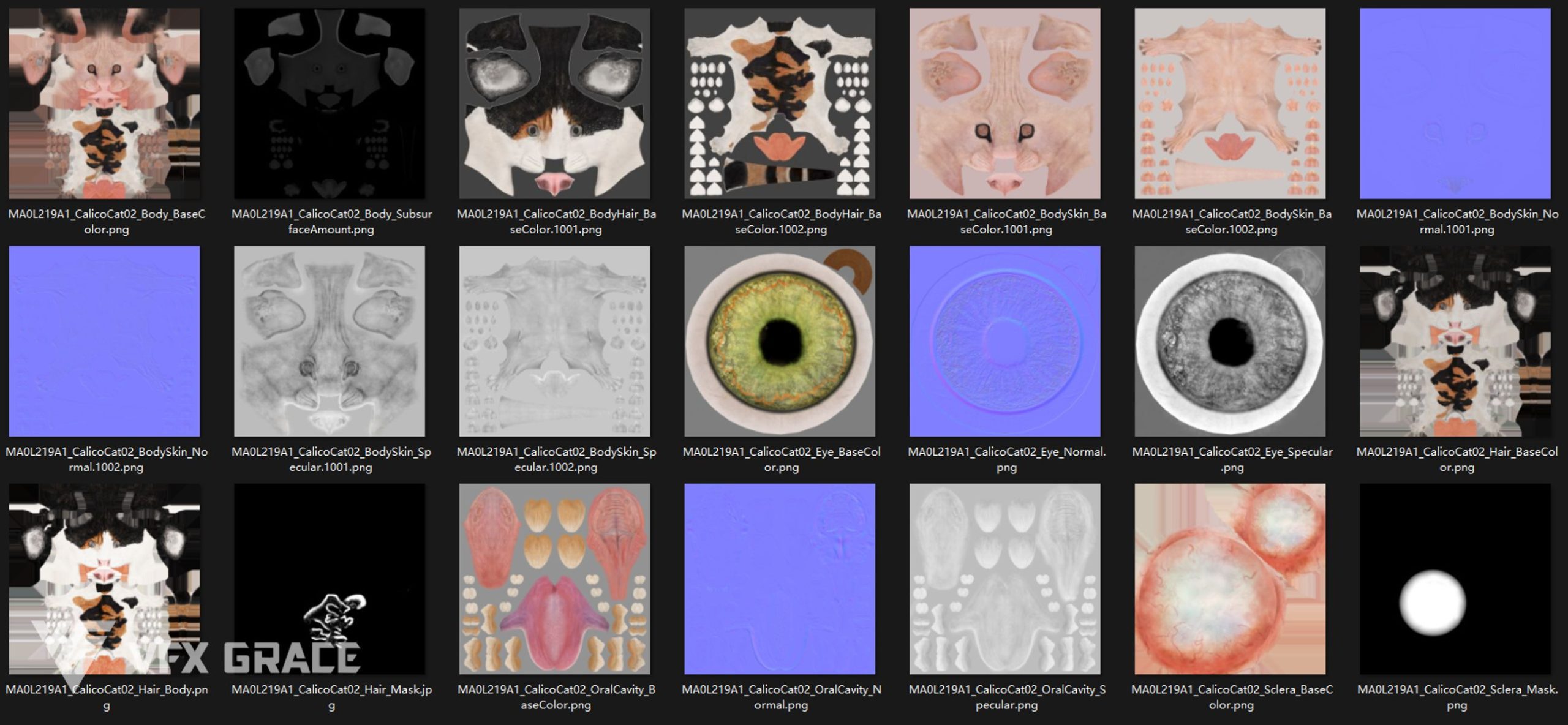Select the OralCavity_BaseColor.png tongue texture

click(554, 579)
